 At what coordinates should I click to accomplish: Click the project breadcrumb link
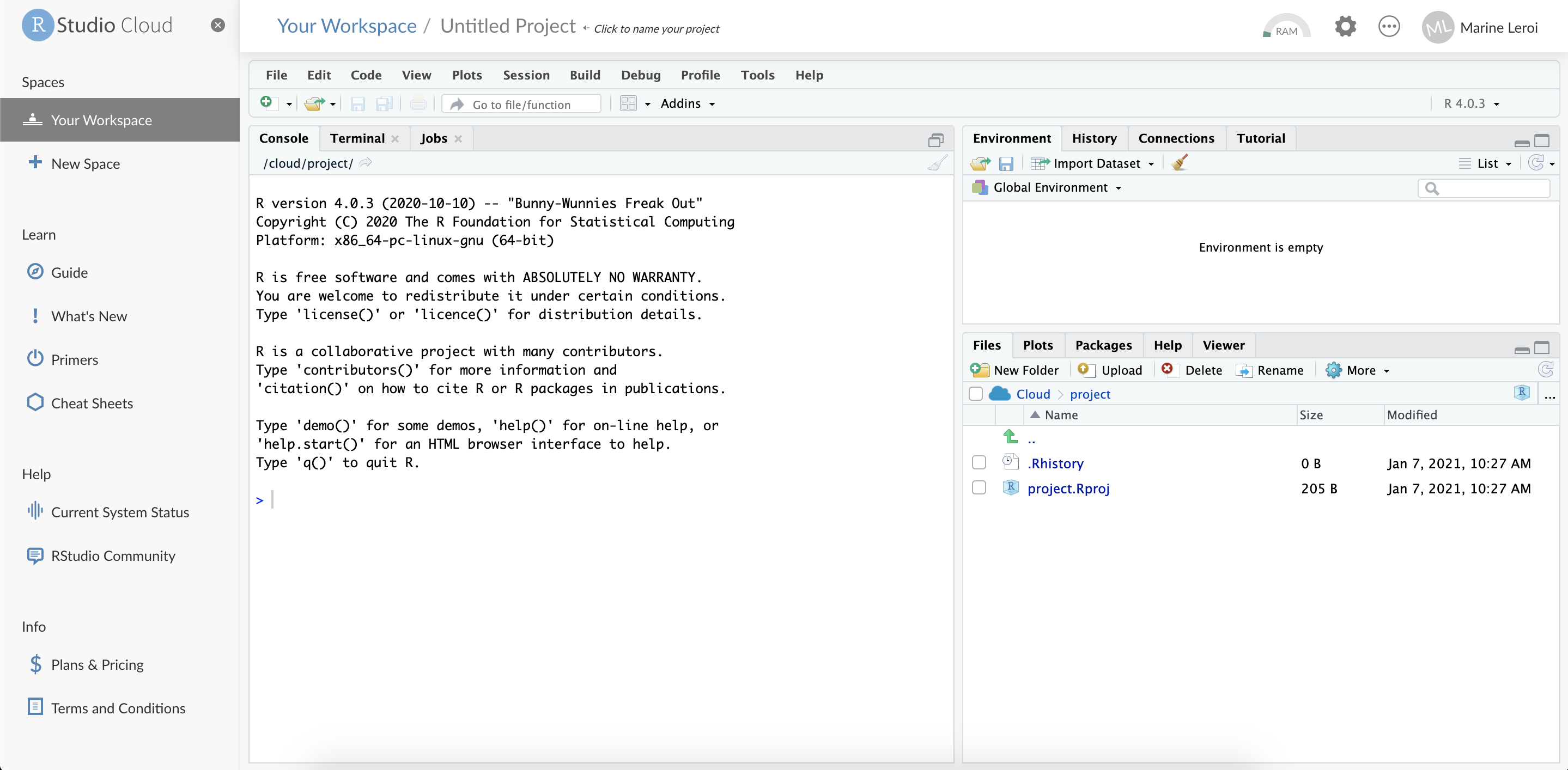pos(1090,394)
